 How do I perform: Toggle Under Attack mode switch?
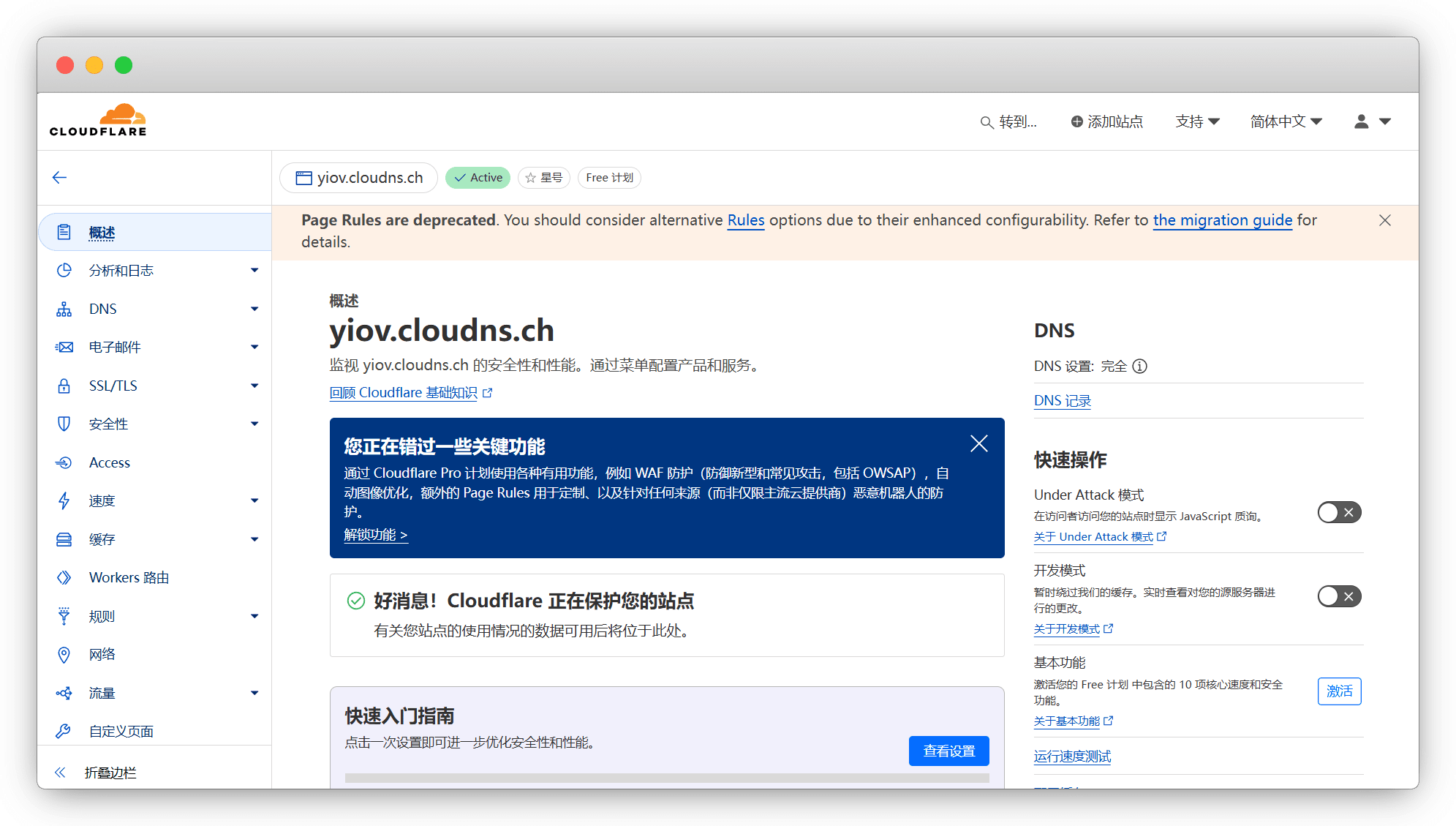click(1338, 513)
